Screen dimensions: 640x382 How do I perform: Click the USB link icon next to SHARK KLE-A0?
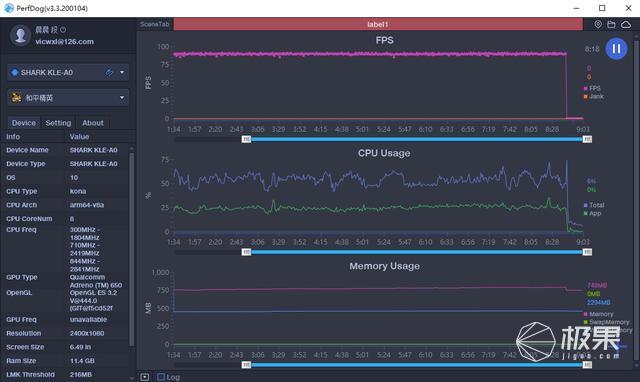[x=109, y=73]
